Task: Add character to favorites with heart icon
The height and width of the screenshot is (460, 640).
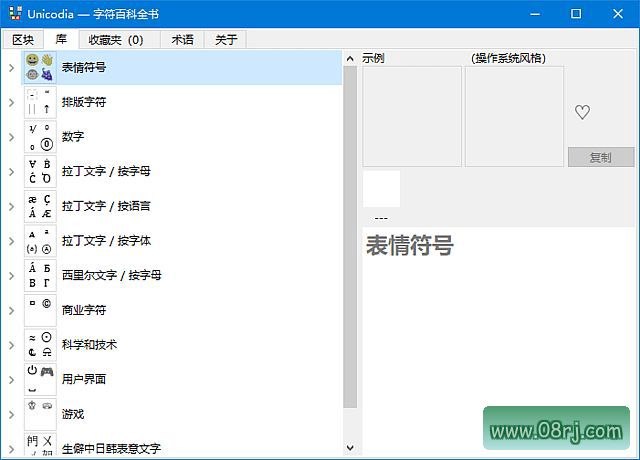Action: pos(582,112)
